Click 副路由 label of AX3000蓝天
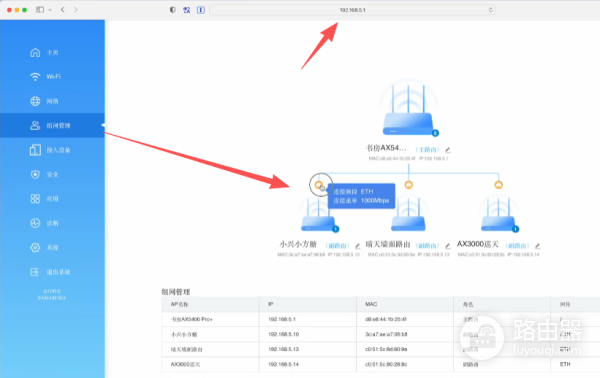600x378 pixels. click(x=517, y=246)
